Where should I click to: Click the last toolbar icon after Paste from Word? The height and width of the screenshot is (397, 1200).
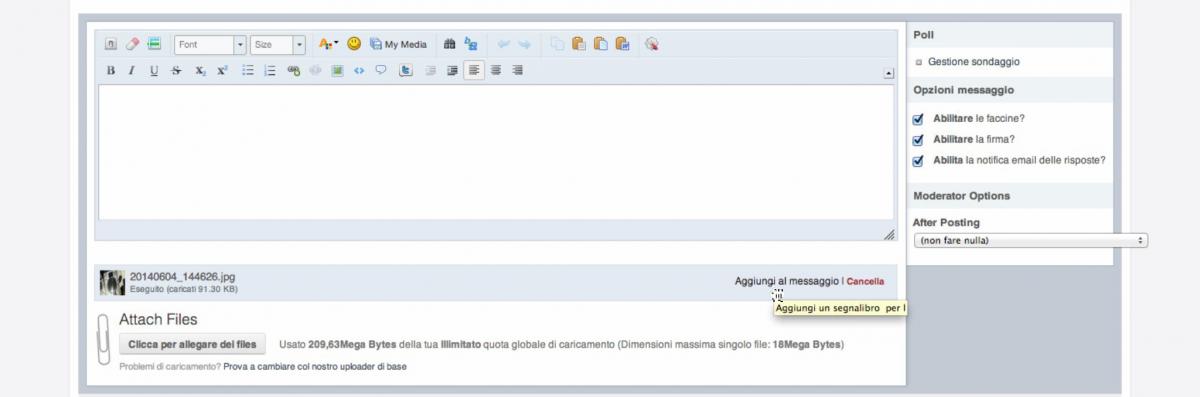click(x=652, y=44)
